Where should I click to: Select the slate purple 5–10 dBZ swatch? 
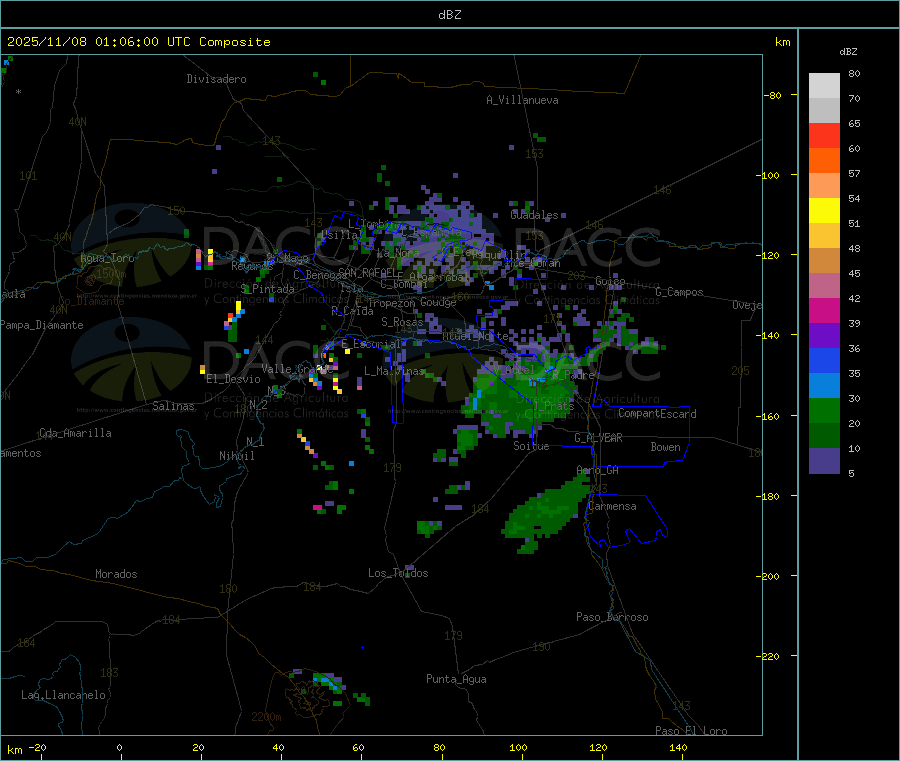824,461
